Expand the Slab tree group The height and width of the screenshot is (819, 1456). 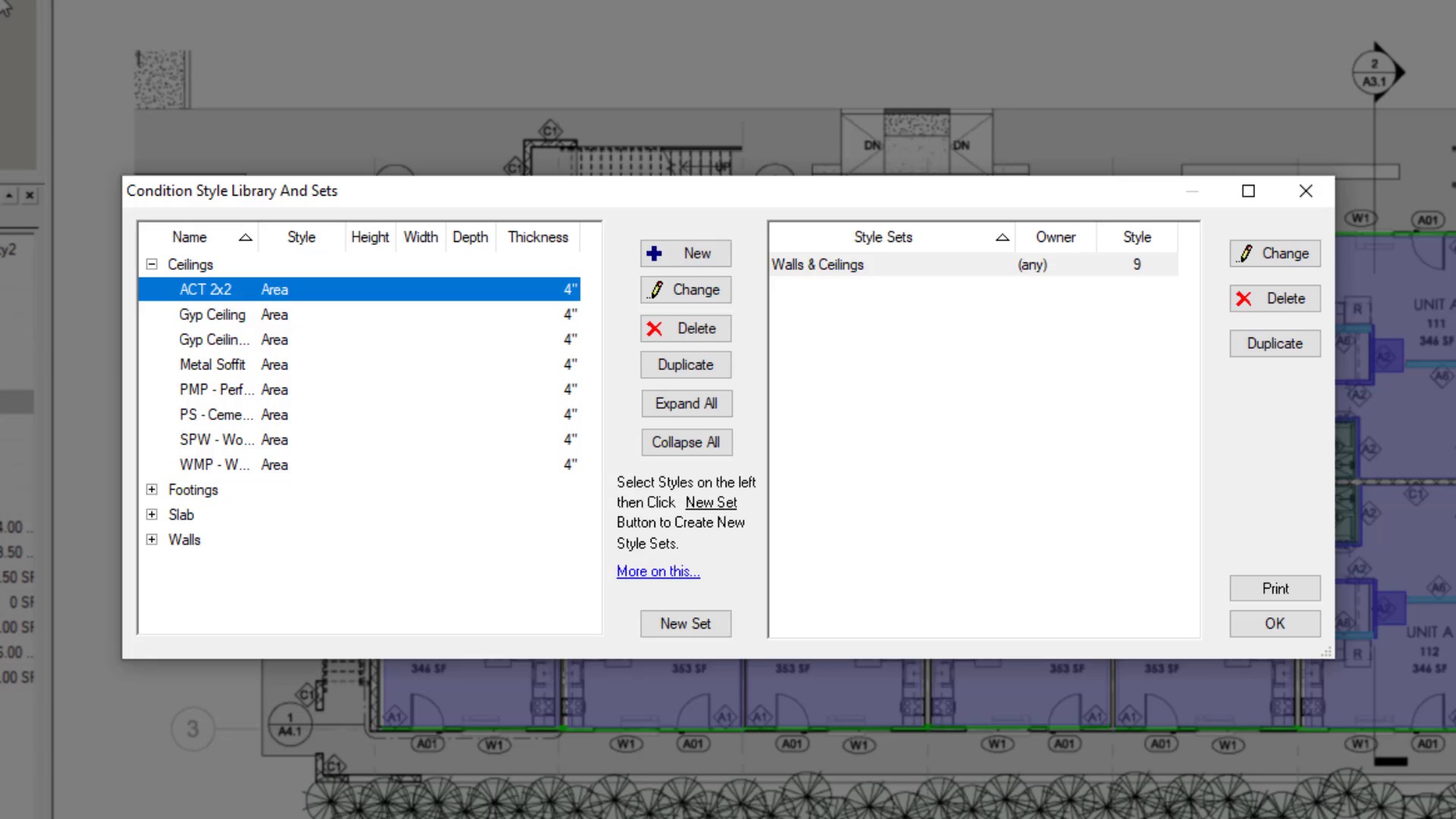click(x=152, y=515)
